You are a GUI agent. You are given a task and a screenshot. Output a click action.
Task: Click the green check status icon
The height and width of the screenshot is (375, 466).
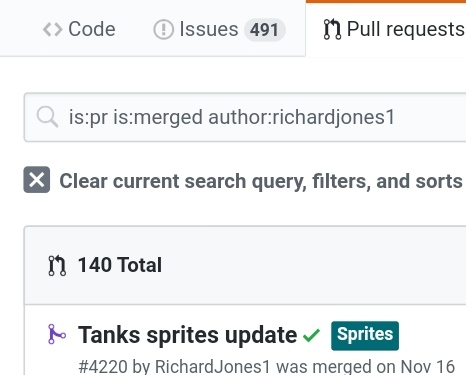(311, 335)
